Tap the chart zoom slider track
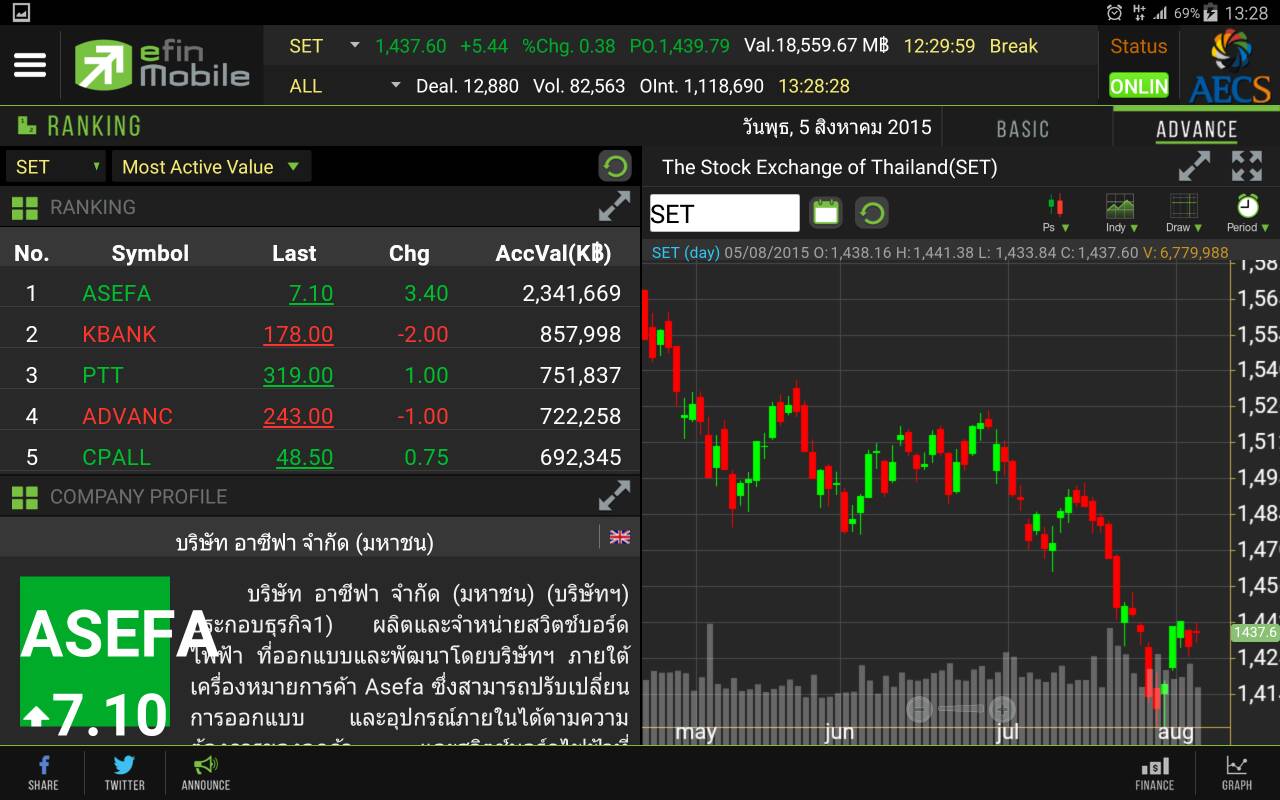This screenshot has height=800, width=1280. click(x=960, y=709)
